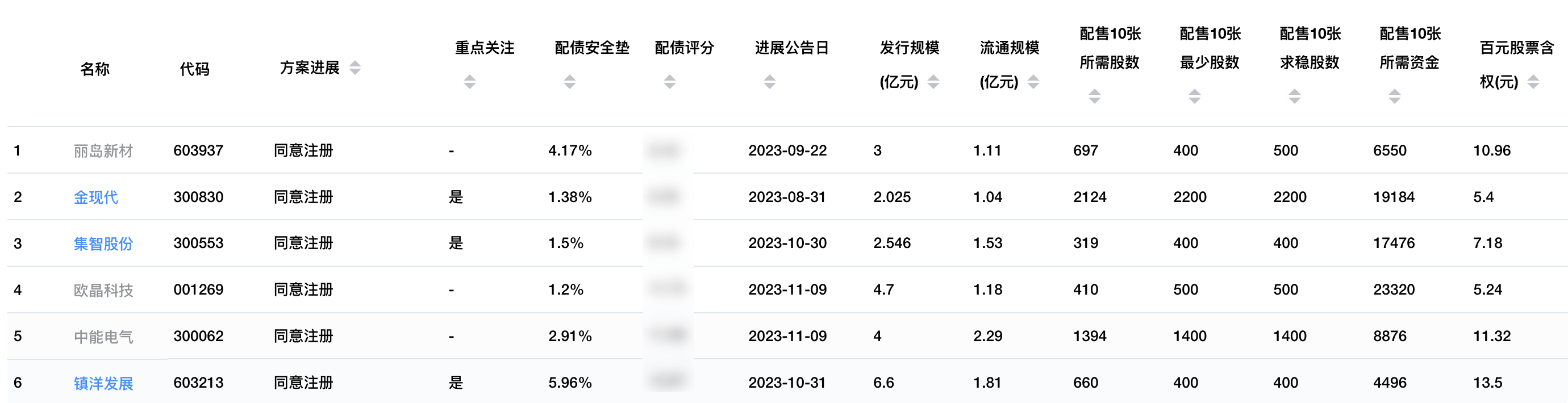Click the sort icon for 方案进展 column

point(355,68)
